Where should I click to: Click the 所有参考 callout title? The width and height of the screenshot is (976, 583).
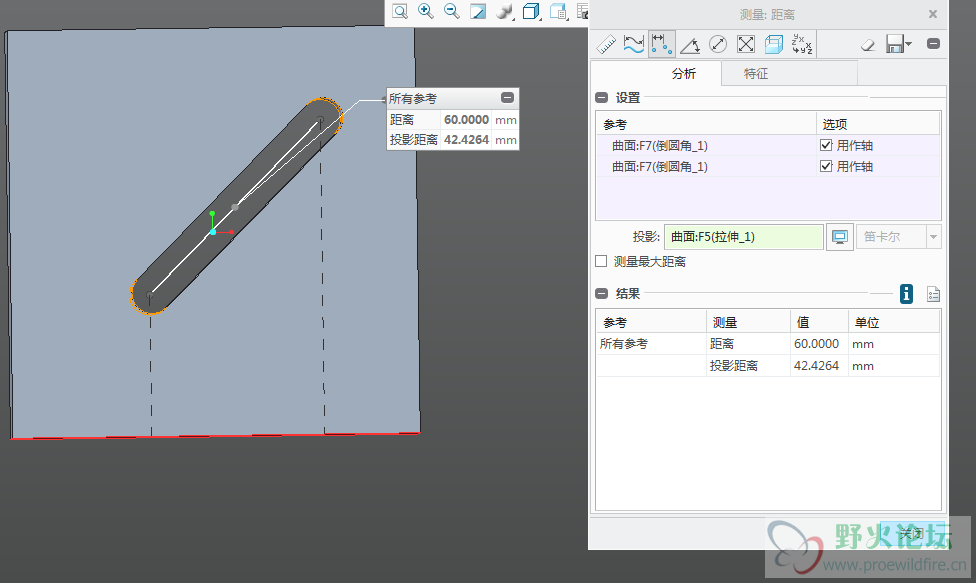coord(413,98)
